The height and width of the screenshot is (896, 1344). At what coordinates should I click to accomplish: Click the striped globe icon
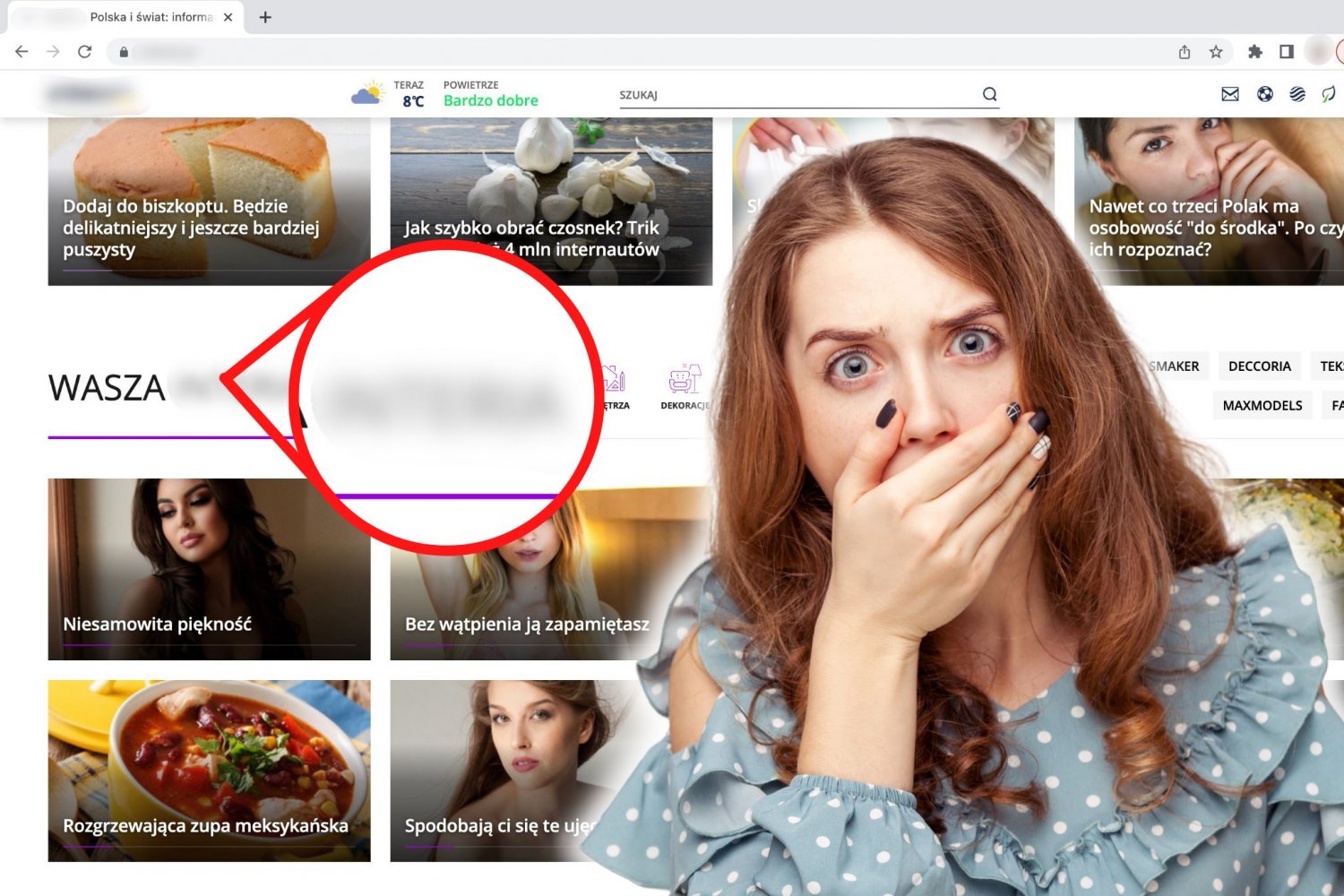[x=1297, y=94]
